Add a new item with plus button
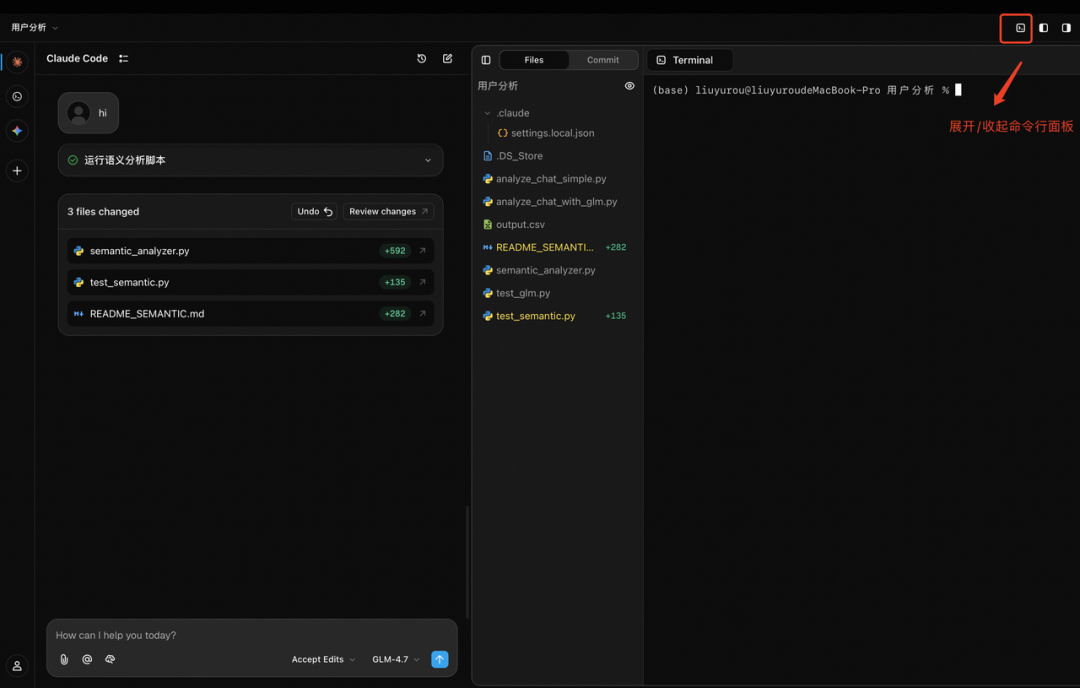Image resolution: width=1080 pixels, height=688 pixels. click(x=17, y=171)
